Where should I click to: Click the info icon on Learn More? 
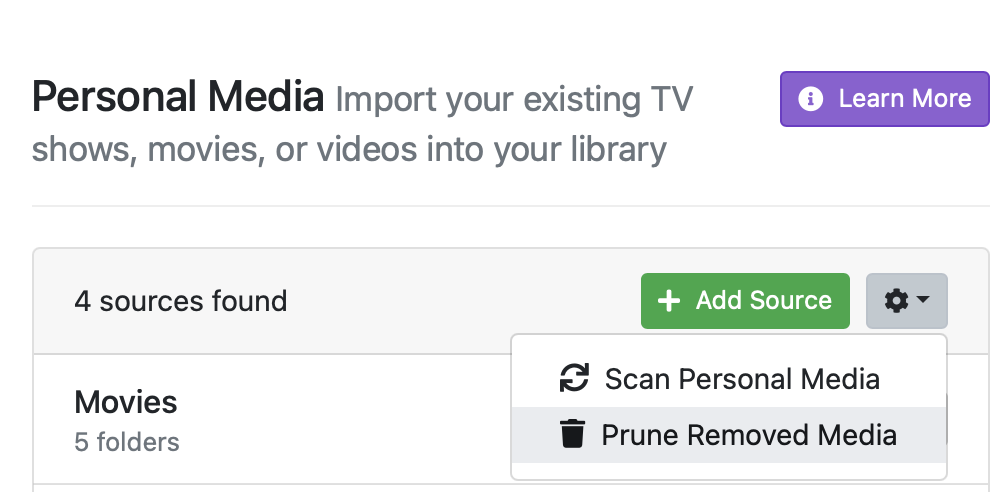(x=811, y=99)
